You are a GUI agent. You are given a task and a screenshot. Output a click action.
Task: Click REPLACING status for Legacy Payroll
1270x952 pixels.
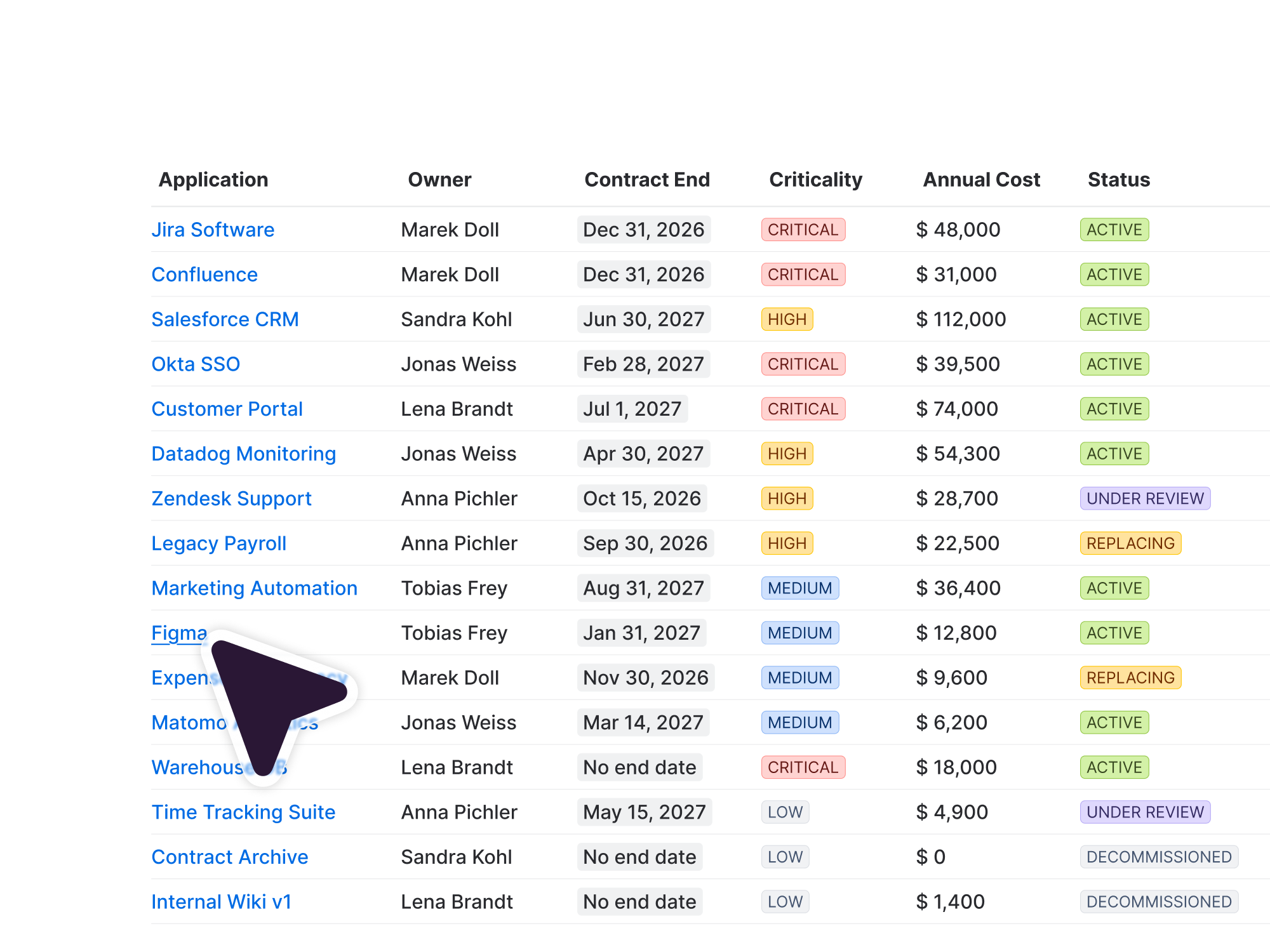(1131, 543)
